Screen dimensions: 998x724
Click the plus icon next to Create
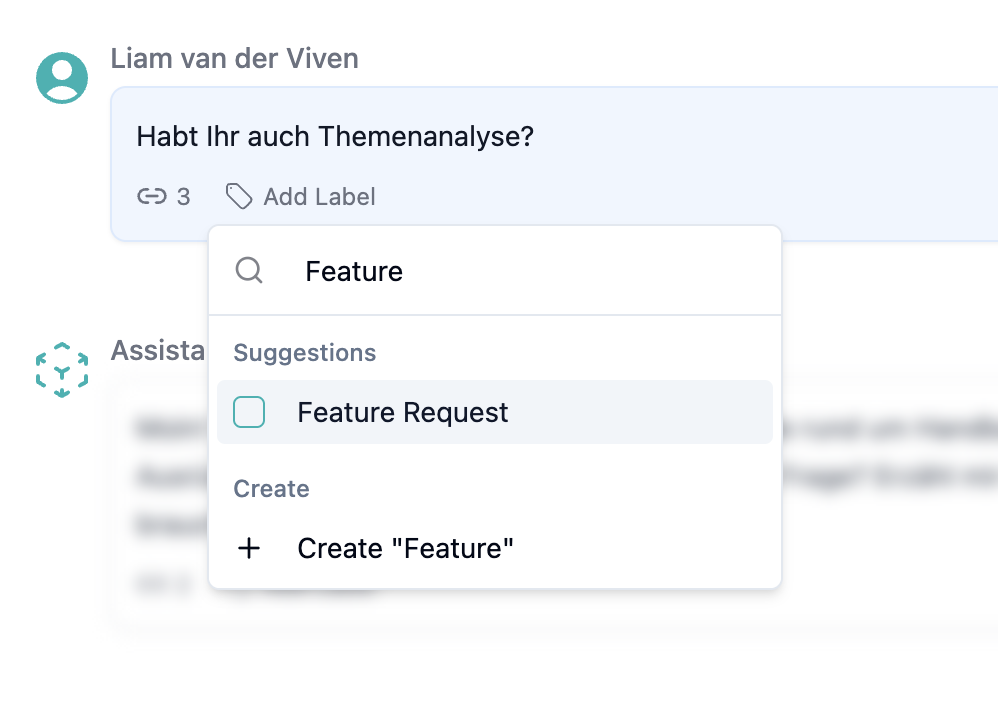[248, 548]
